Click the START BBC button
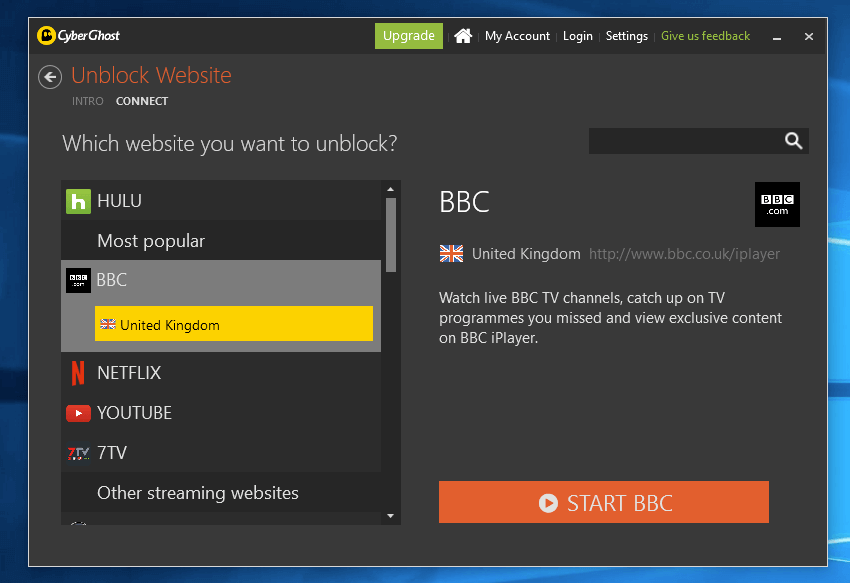The height and width of the screenshot is (583, 850). 603,502
